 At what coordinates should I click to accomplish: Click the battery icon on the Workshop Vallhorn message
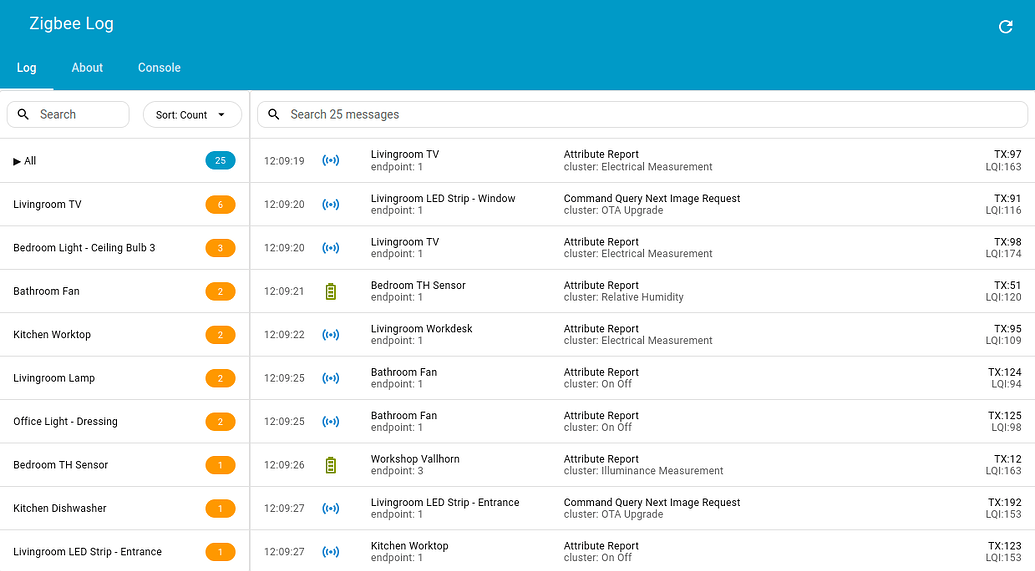click(331, 465)
